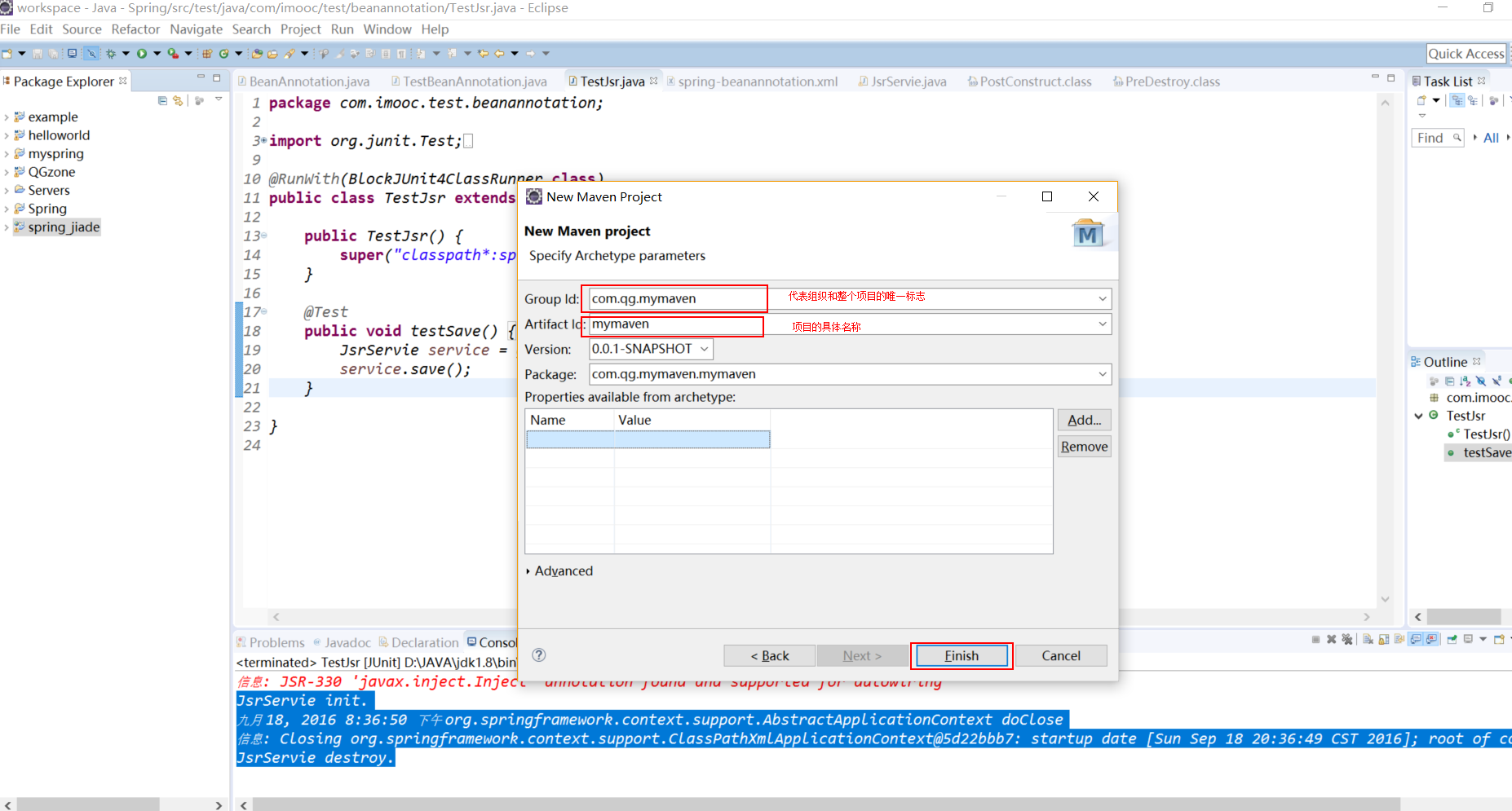Open the Navigate menu
This screenshot has height=811, width=1512.
point(196,29)
